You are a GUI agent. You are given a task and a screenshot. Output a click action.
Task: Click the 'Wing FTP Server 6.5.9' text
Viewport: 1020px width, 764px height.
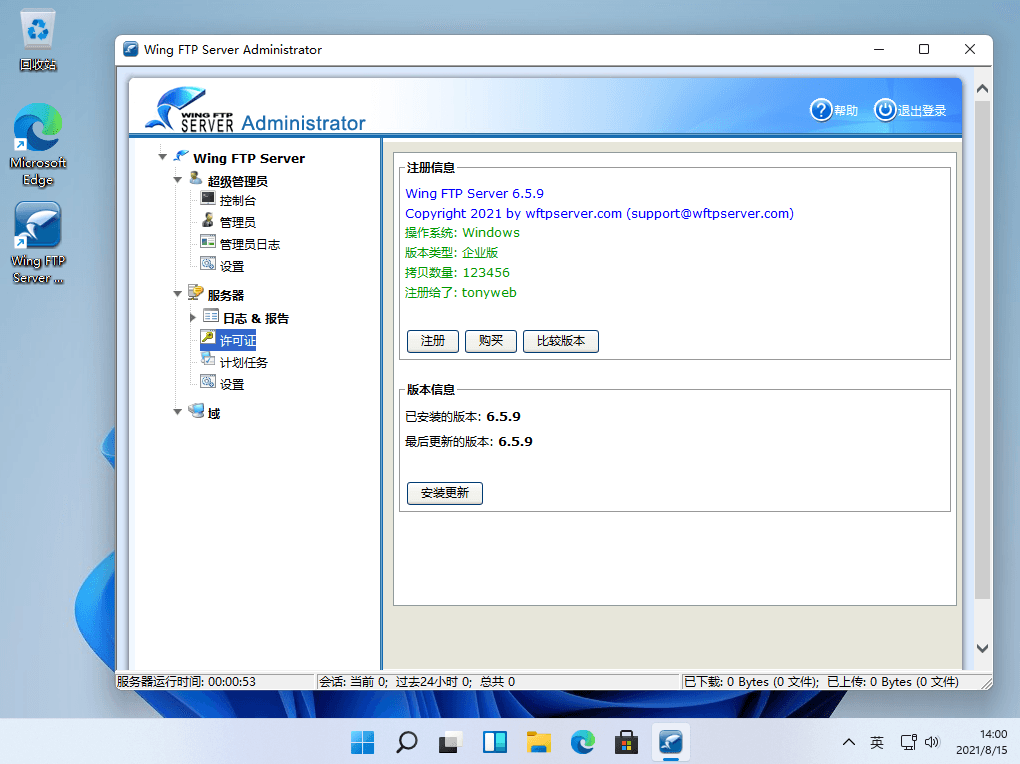coord(474,193)
